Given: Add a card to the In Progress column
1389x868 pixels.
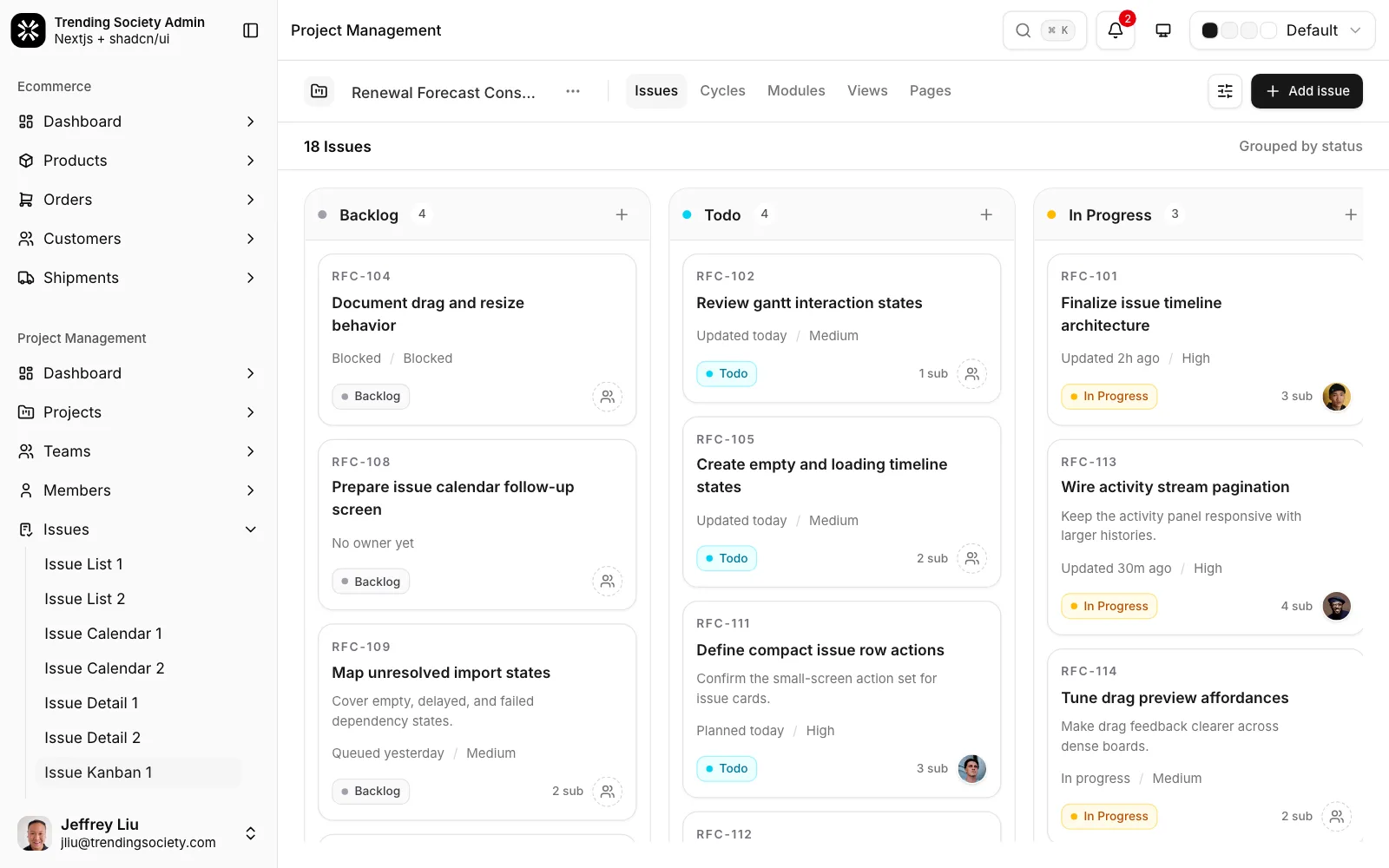Looking at the screenshot, I should (1351, 214).
